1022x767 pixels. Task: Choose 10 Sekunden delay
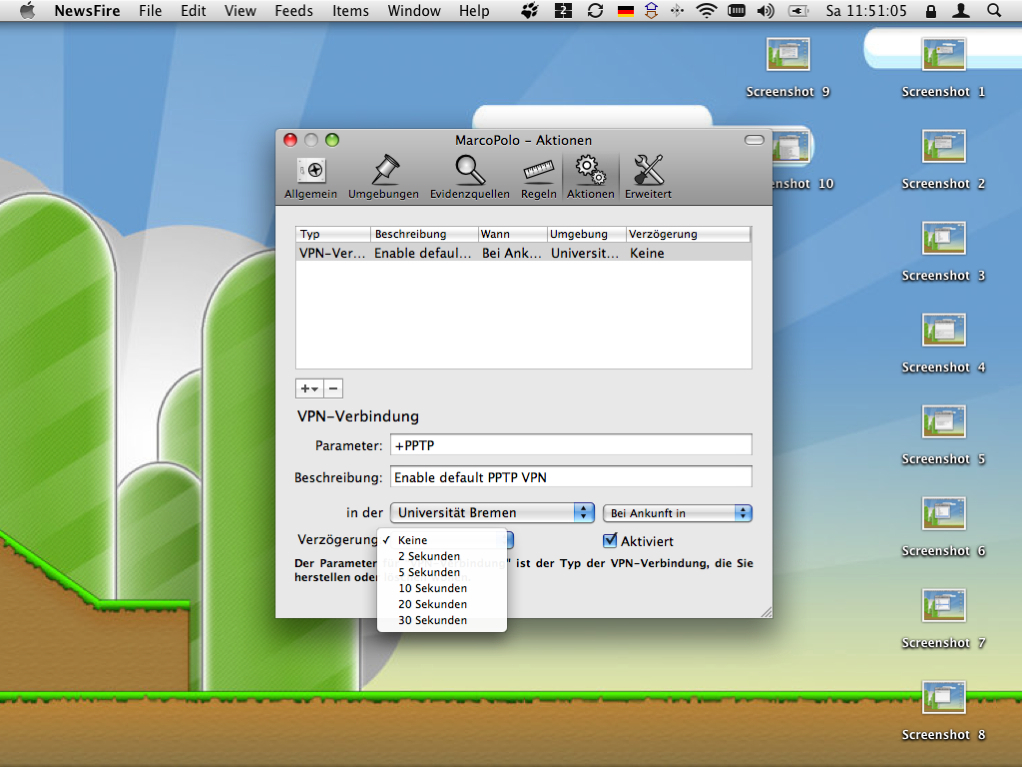tap(442, 588)
